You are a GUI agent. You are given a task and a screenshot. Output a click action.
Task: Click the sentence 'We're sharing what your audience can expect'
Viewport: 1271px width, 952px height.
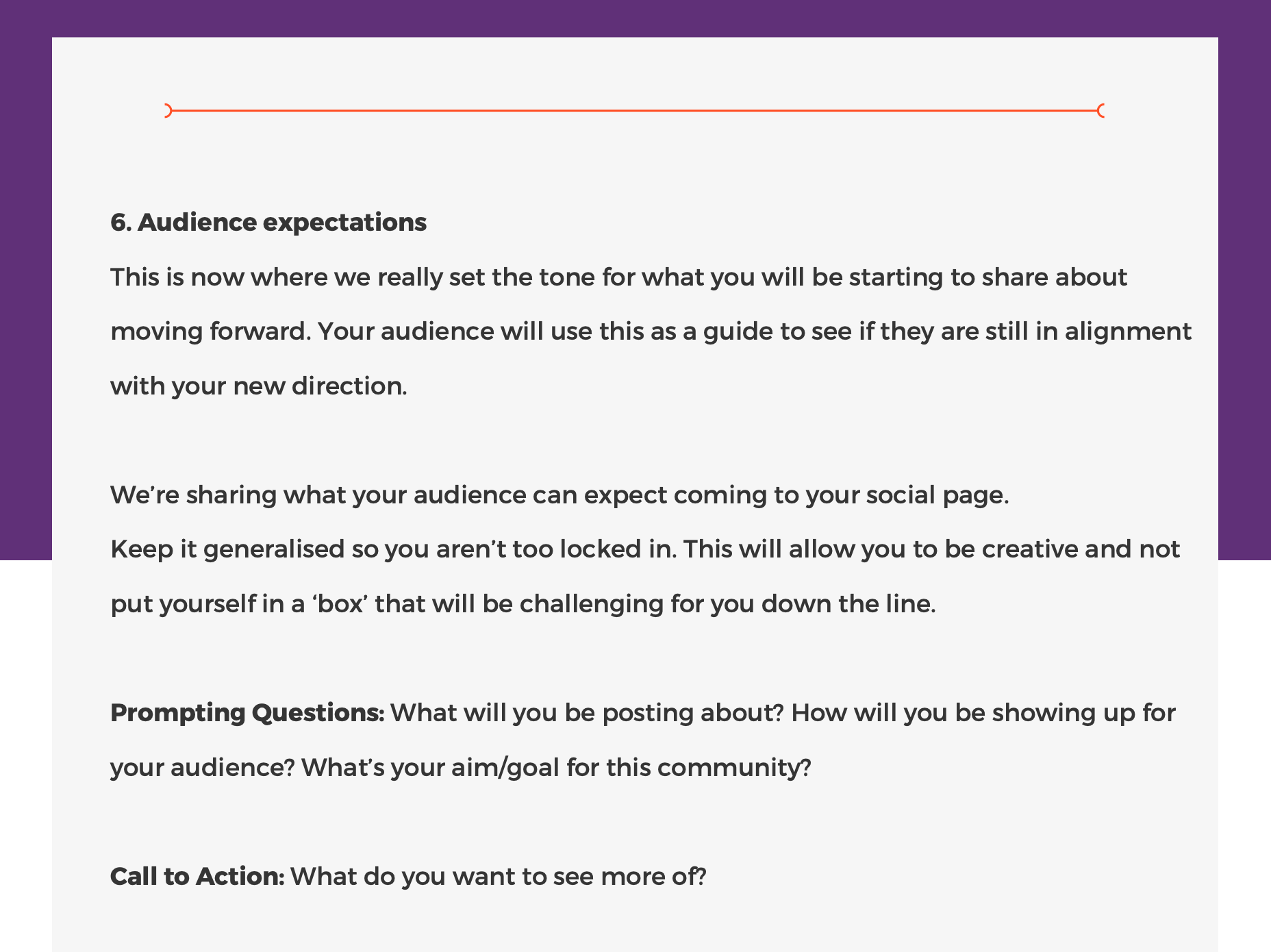pos(560,495)
